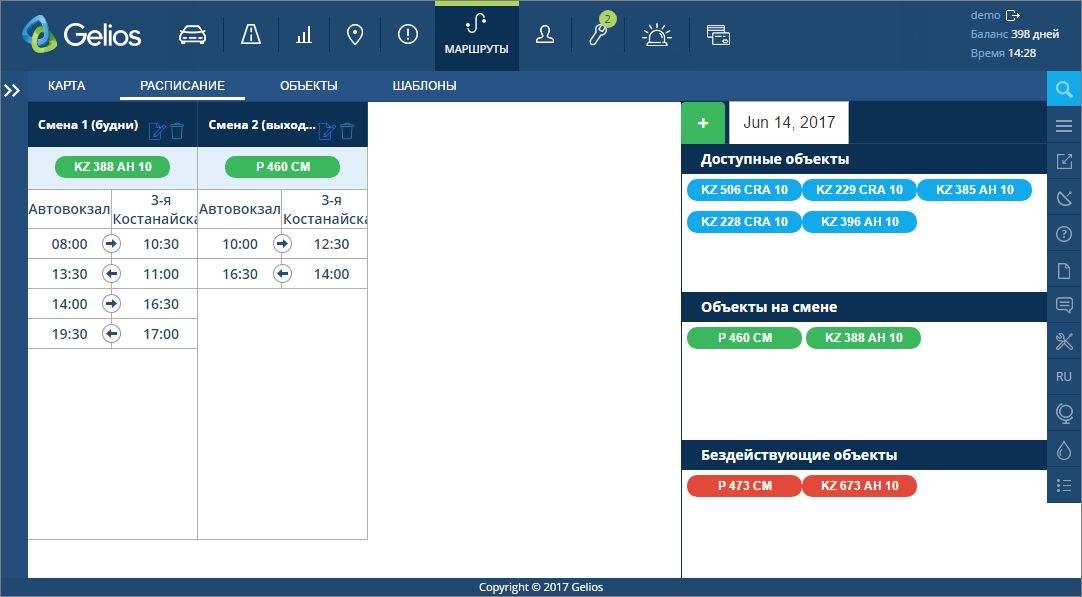
Task: Click the Jun 14, 2017 date field
Action: coord(789,123)
